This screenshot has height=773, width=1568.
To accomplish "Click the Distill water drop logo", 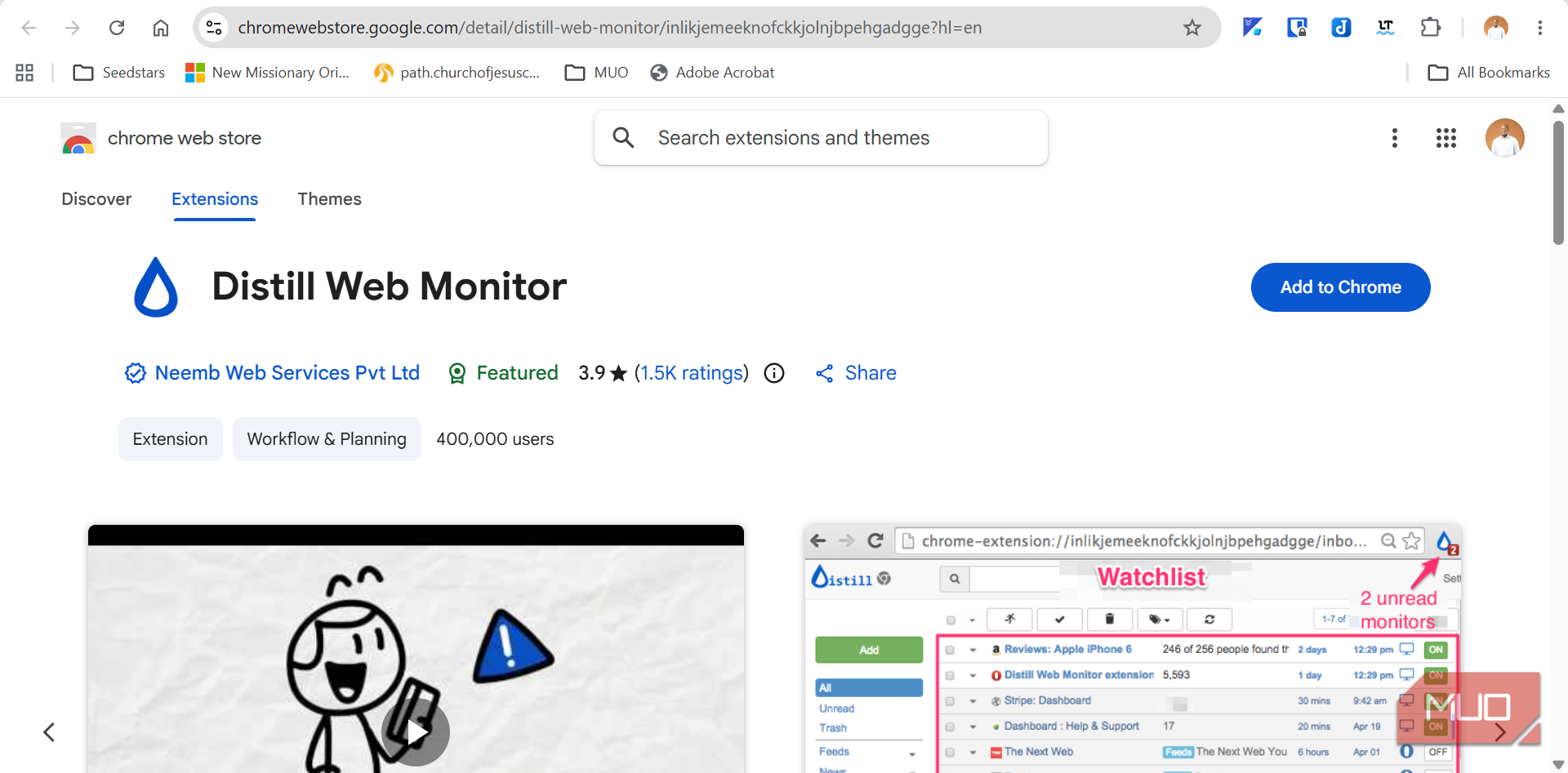I will (156, 287).
